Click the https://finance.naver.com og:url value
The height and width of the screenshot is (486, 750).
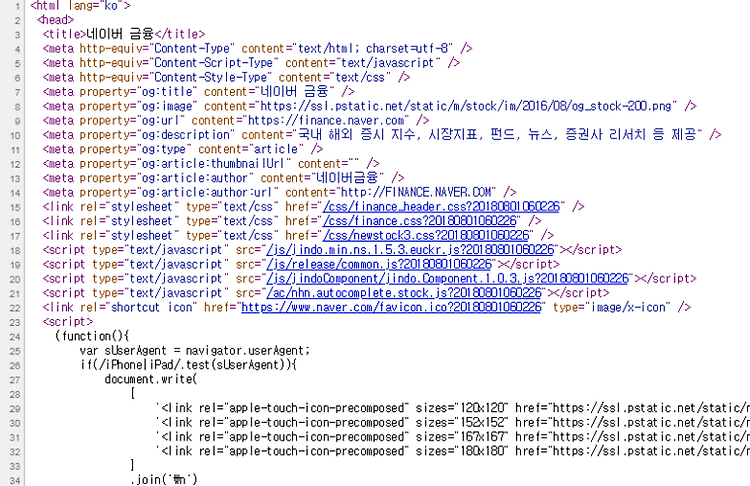(x=327, y=121)
